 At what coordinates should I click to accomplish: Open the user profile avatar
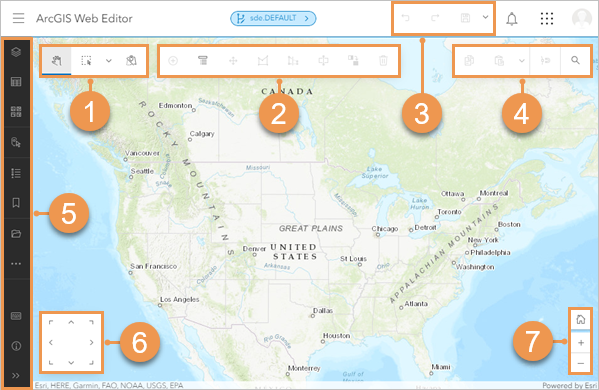581,18
